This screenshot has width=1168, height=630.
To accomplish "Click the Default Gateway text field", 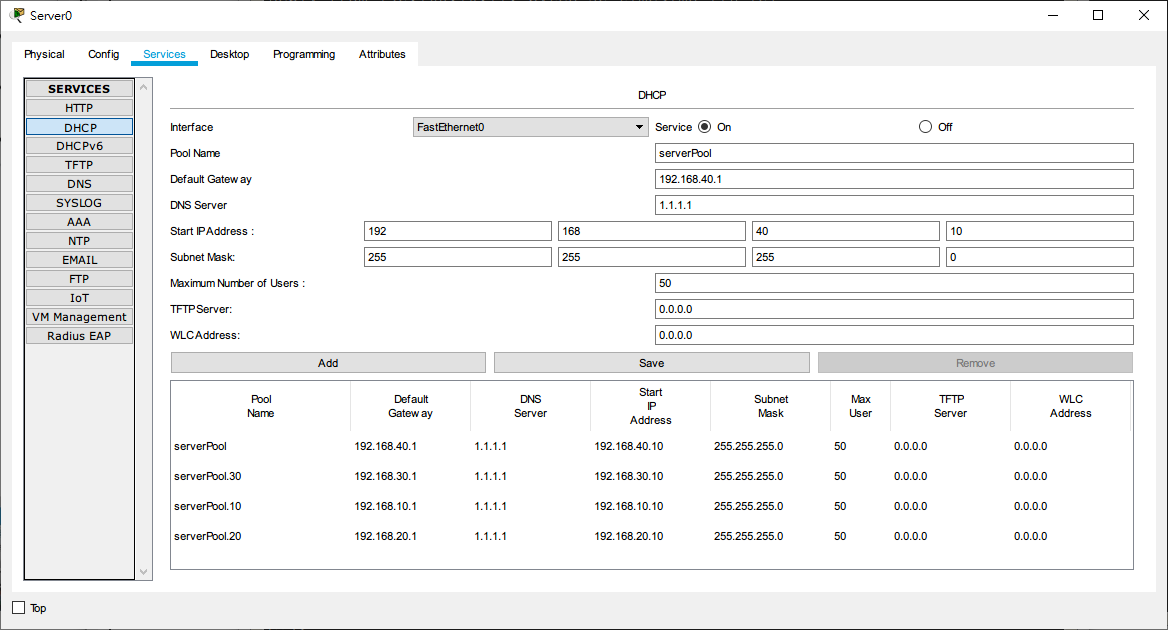I will click(x=893, y=179).
